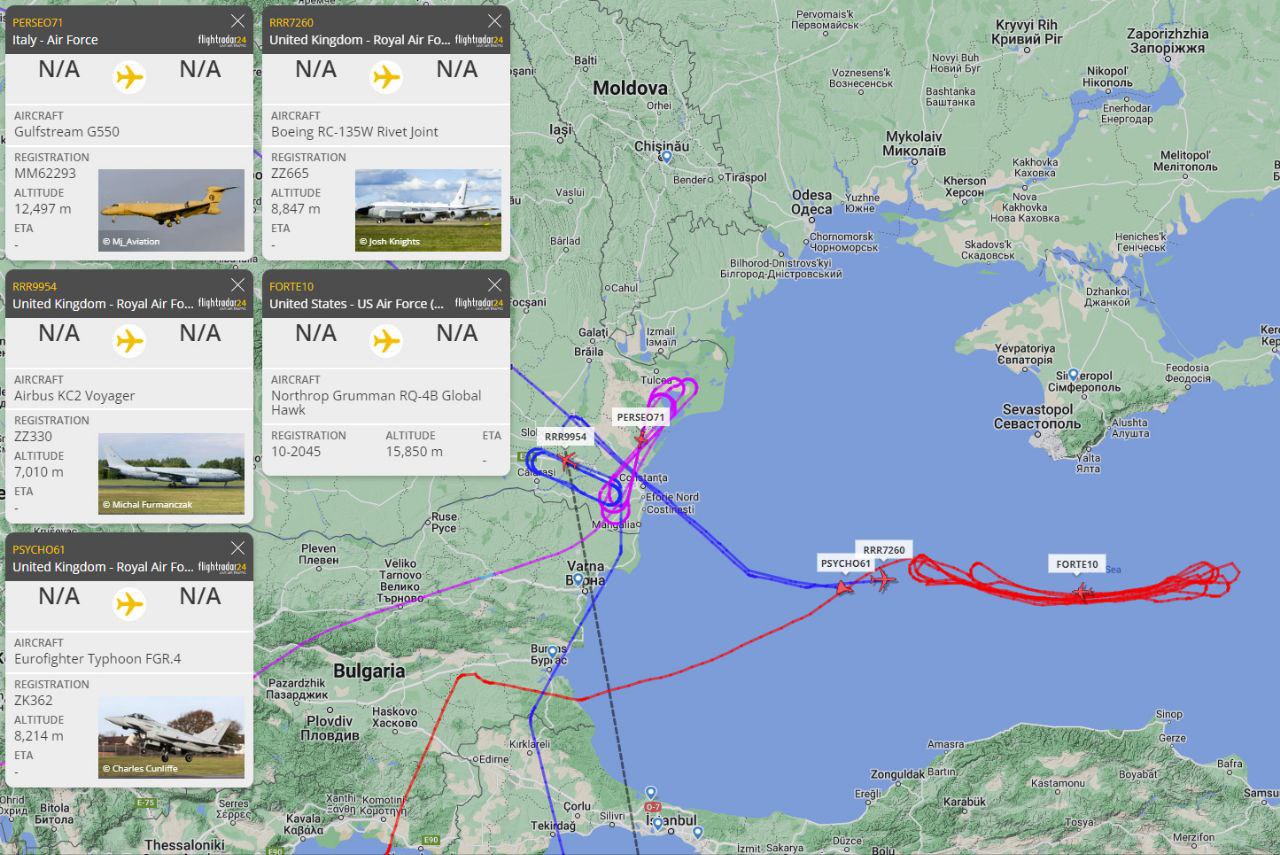Click the Boeing RC-135W Rivet Joint text
This screenshot has width=1280, height=855.
355,132
